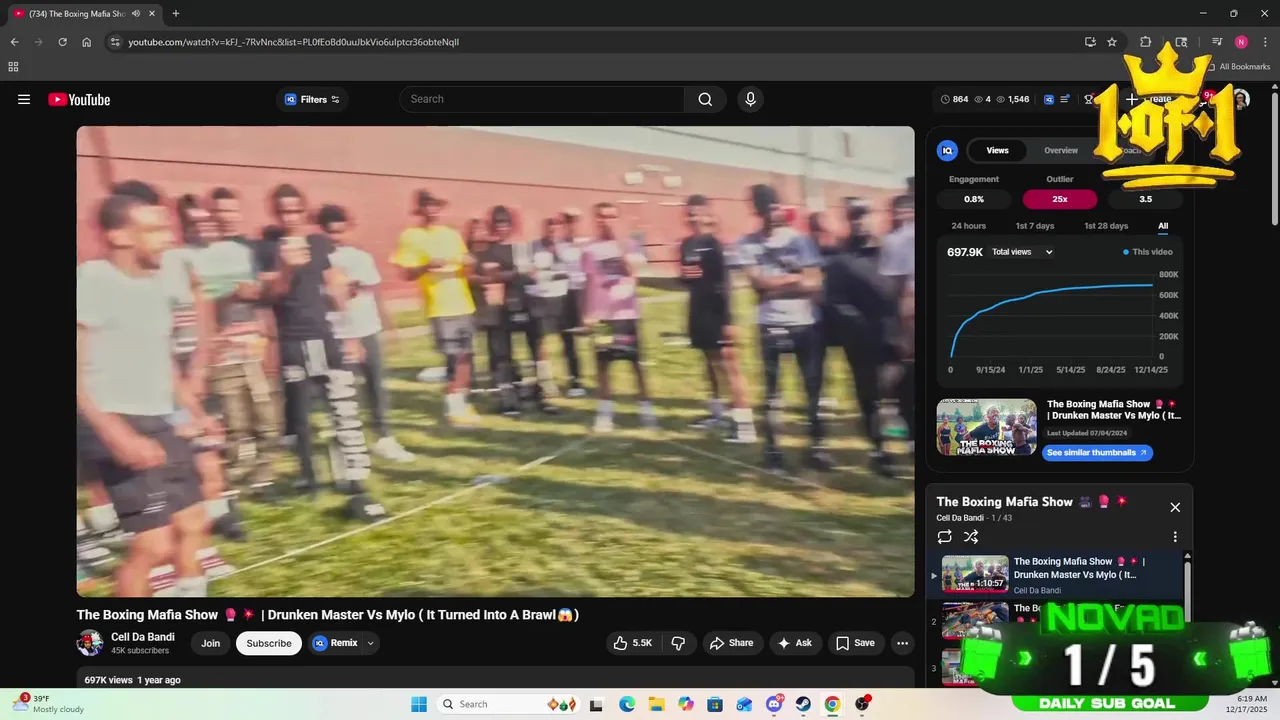The height and width of the screenshot is (720, 1280).
Task: Select the All time range tab
Action: [x=1163, y=226]
